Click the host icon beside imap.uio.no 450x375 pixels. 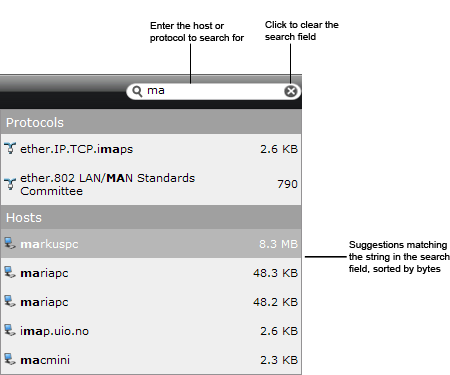(x=10, y=330)
